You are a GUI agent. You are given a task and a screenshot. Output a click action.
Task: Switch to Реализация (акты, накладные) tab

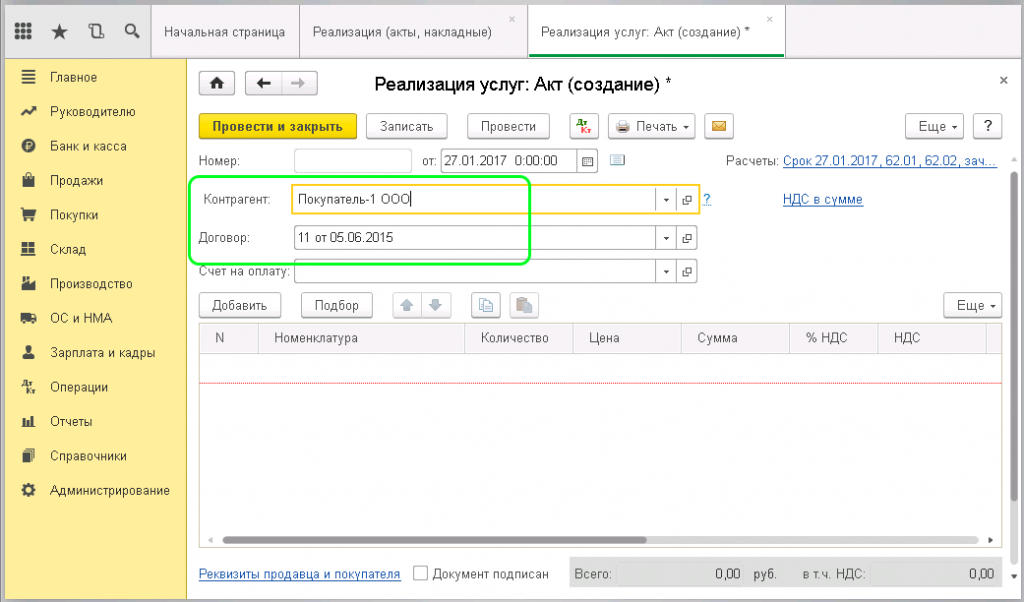coord(402,32)
